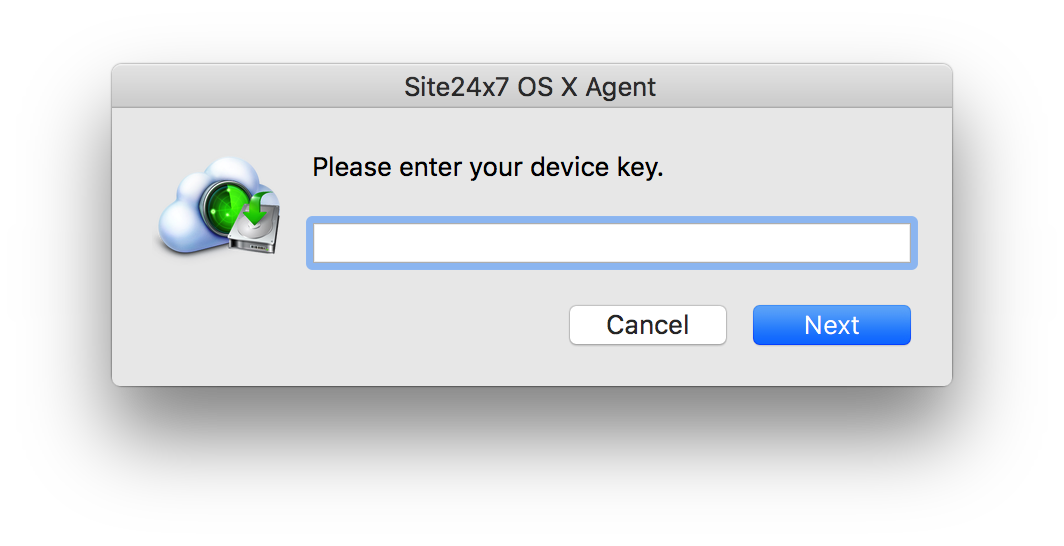
Task: Click the Cancel button
Action: [x=648, y=325]
